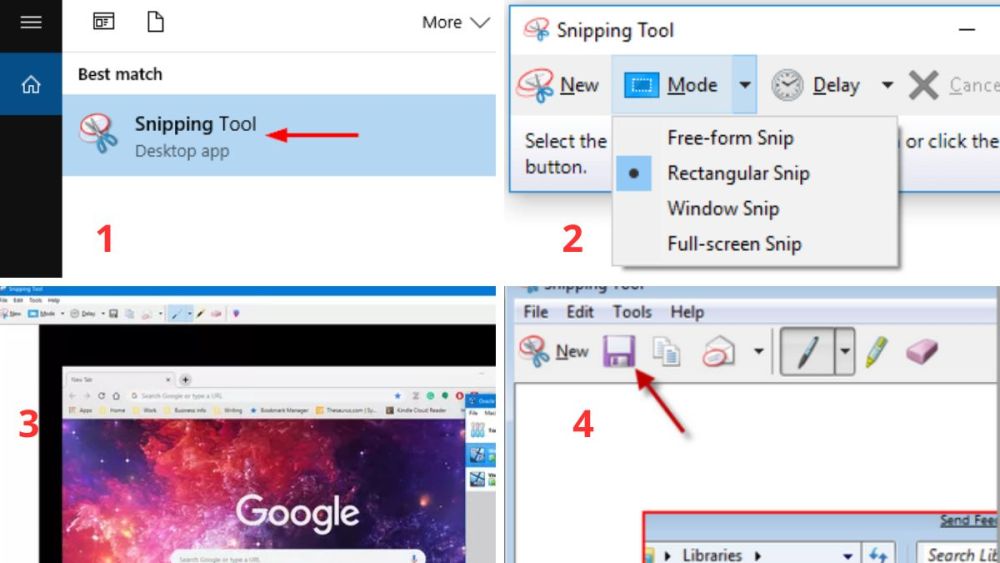Open small Delay arrow in Google snip editor
Viewport: 1000px width, 563px height.
103,314
